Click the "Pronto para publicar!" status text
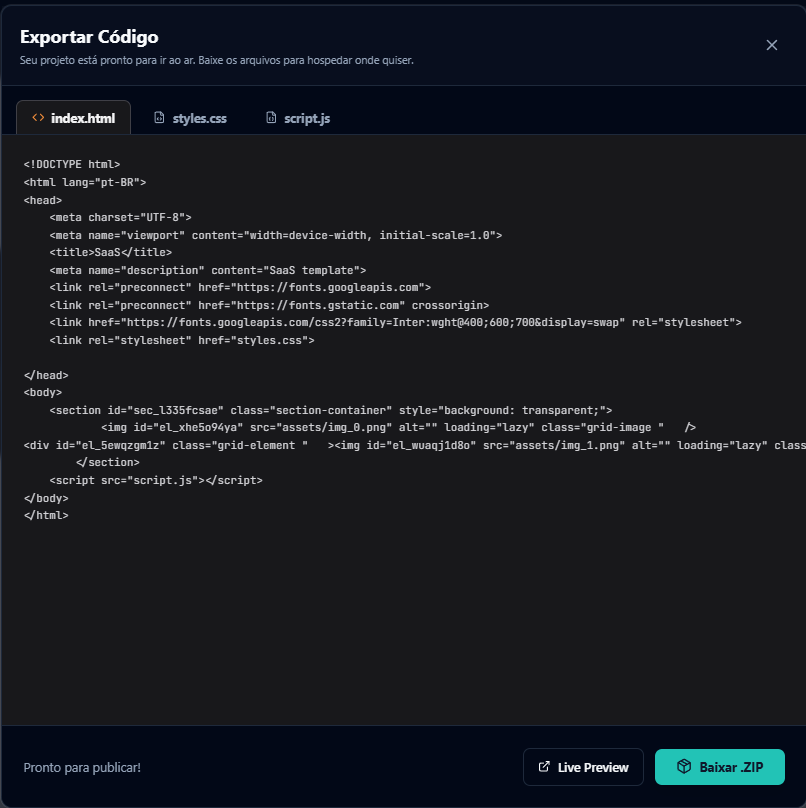806x808 pixels. tap(82, 767)
